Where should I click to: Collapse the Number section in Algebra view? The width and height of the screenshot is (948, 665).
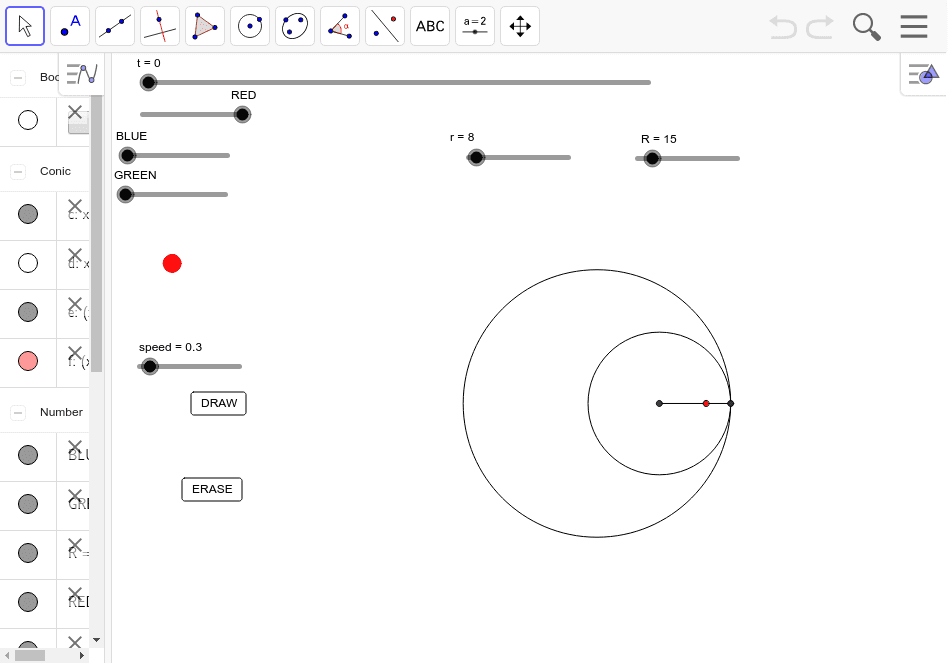click(x=17, y=411)
